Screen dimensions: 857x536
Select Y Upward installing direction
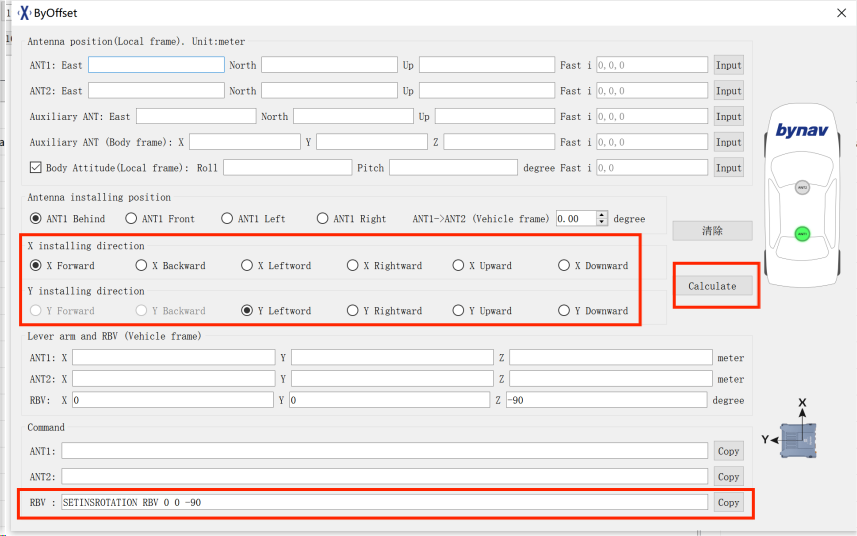coord(459,311)
